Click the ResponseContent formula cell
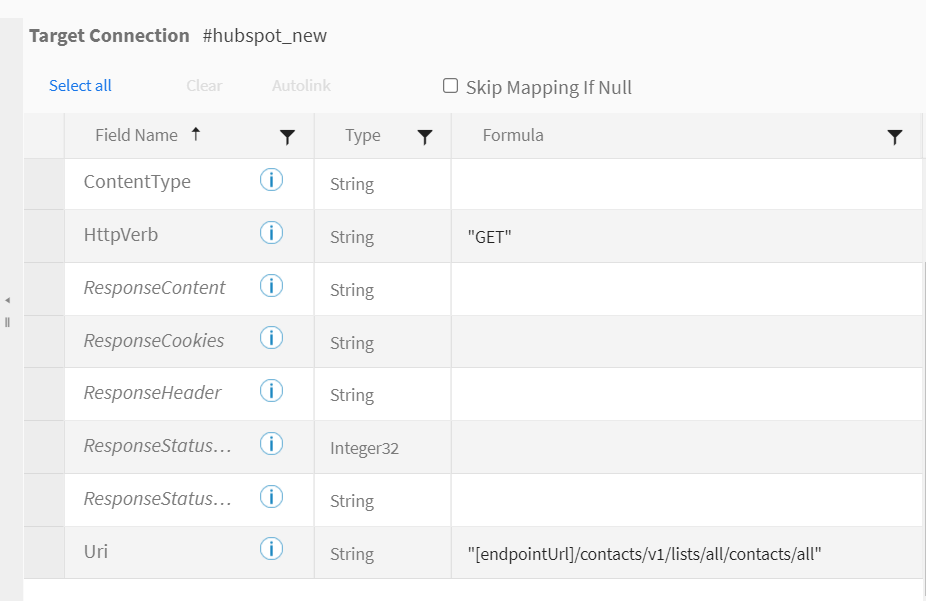Viewport: 926px width, 601px height. click(686, 289)
